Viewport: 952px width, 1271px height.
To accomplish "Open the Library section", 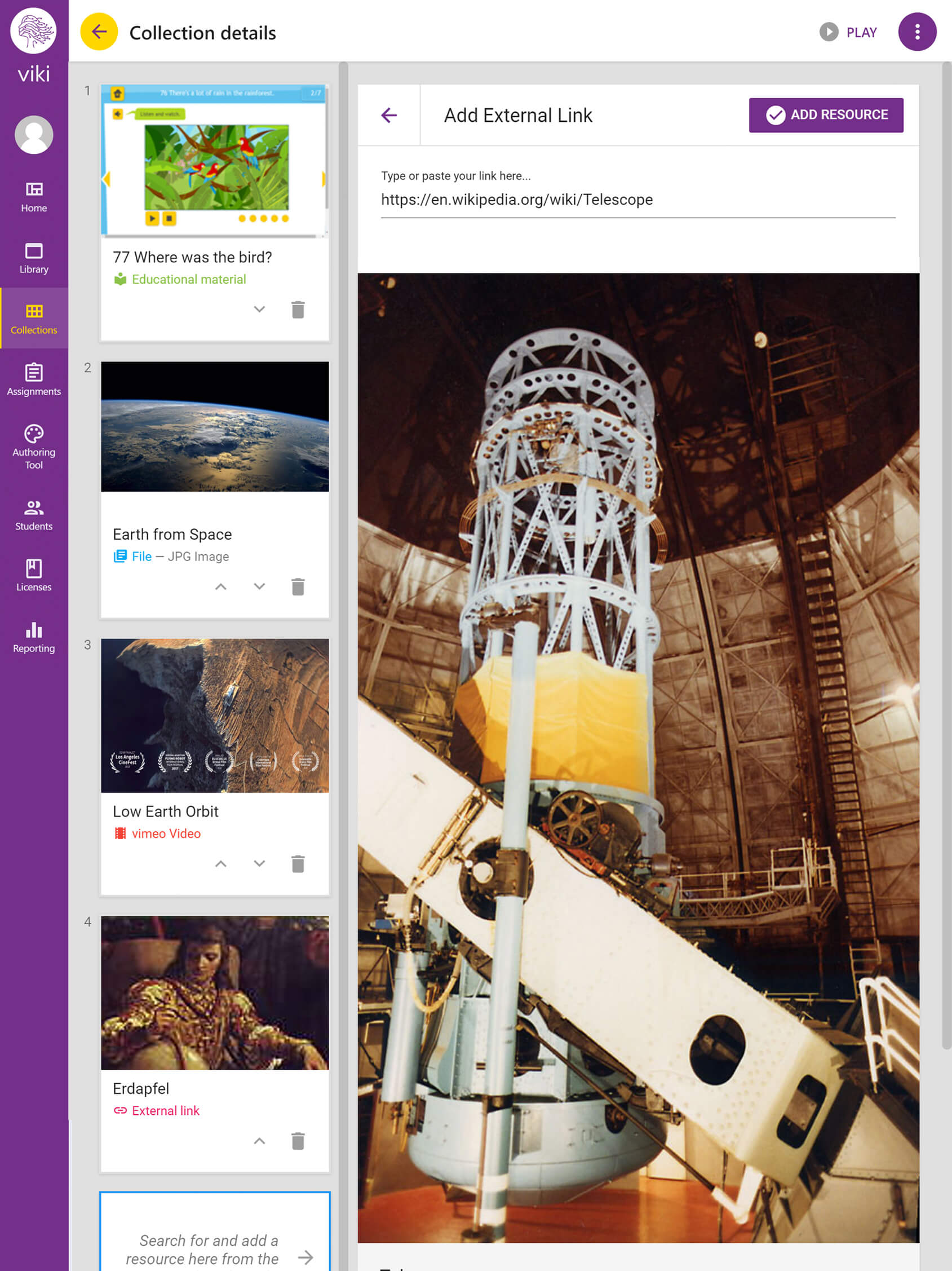I will coord(34,258).
